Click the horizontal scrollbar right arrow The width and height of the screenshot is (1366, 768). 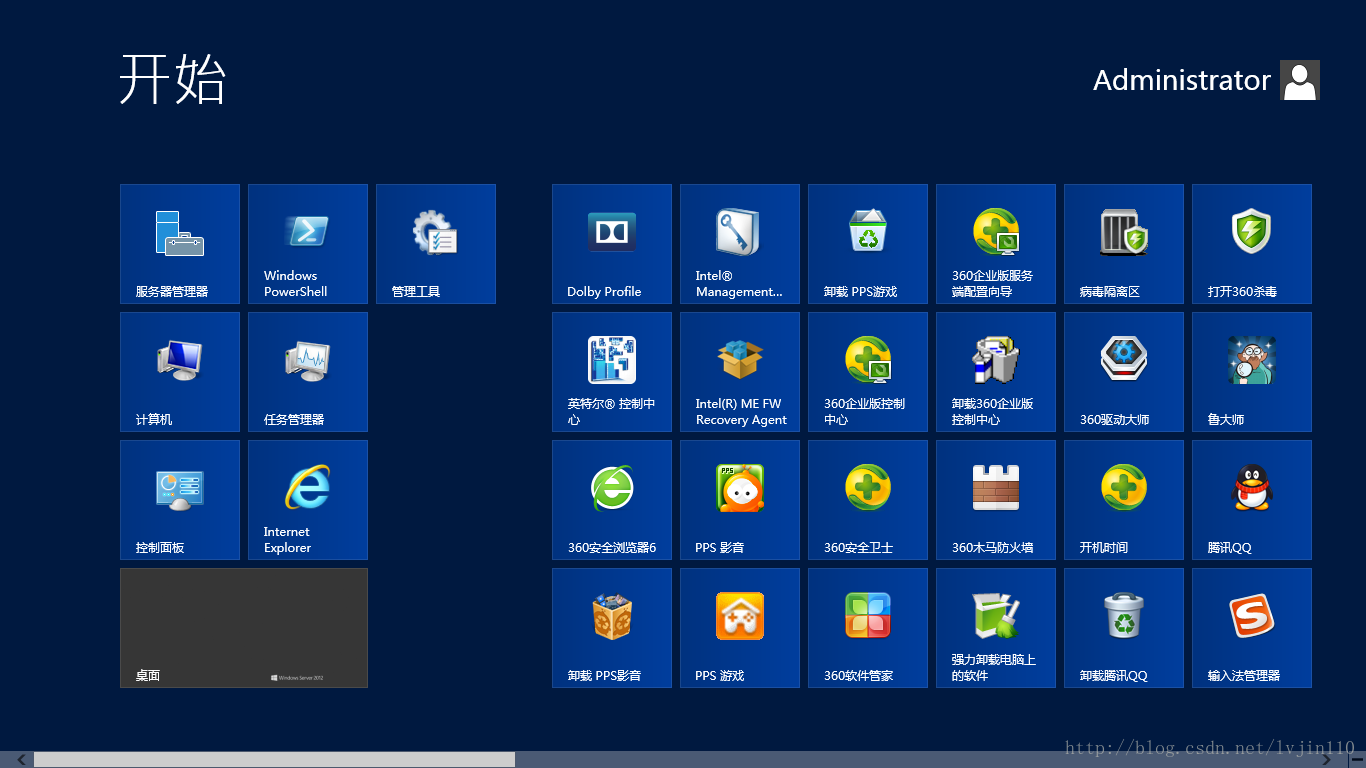(x=1326, y=760)
